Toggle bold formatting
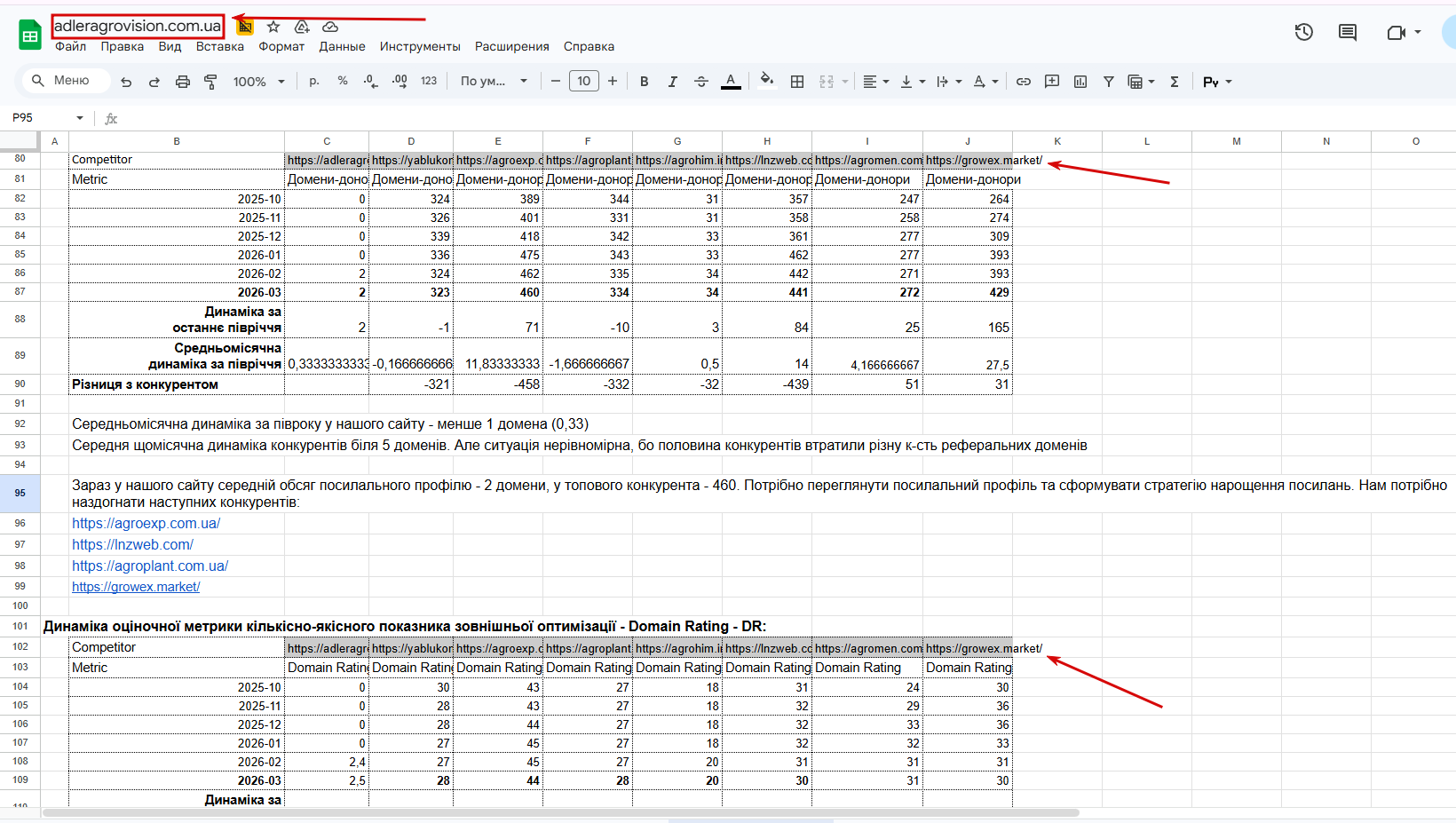1456x823 pixels. [x=645, y=82]
